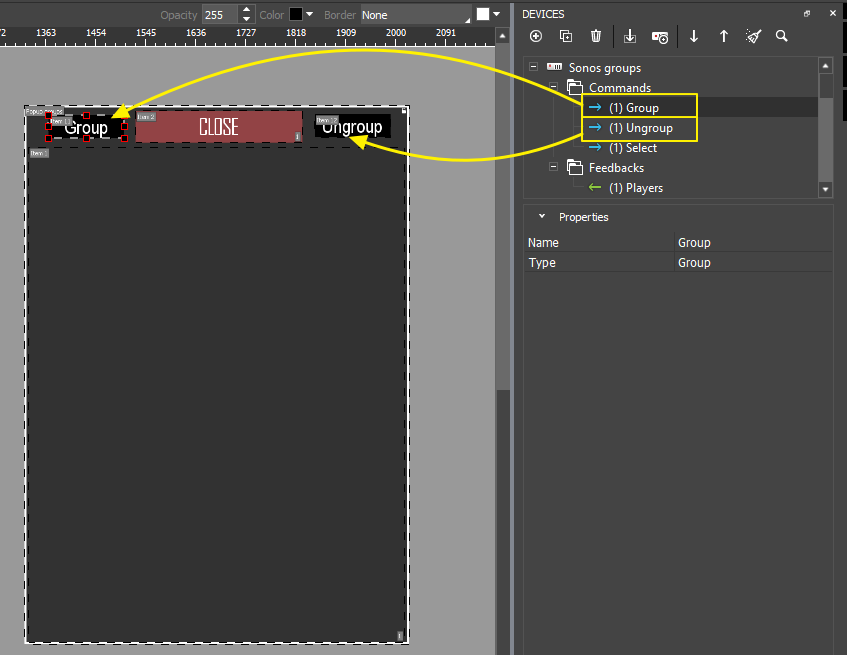Image resolution: width=847 pixels, height=655 pixels.
Task: Click the move down arrow icon
Action: (694, 36)
